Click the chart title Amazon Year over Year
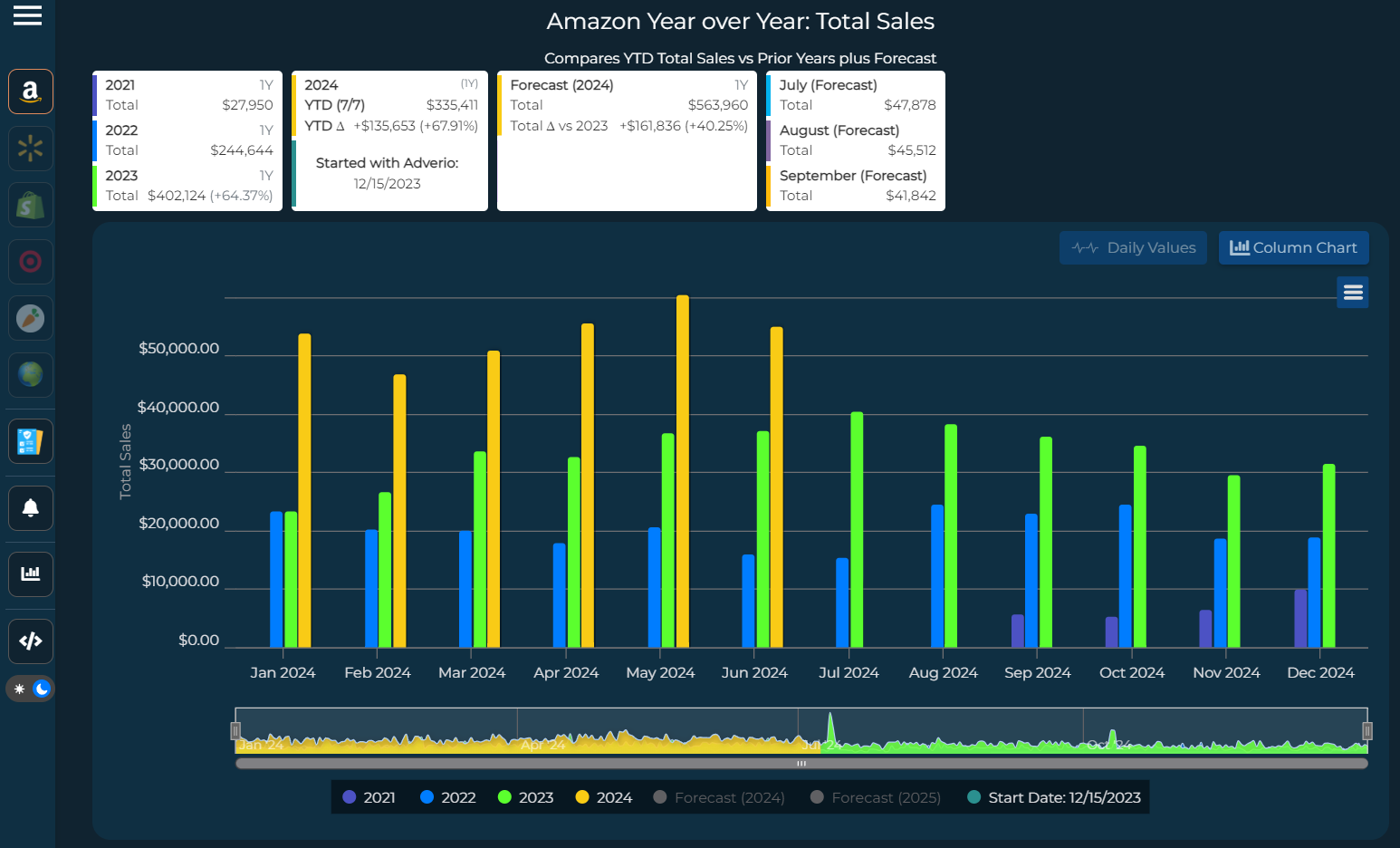This screenshot has height=848, width=1400. (x=741, y=21)
